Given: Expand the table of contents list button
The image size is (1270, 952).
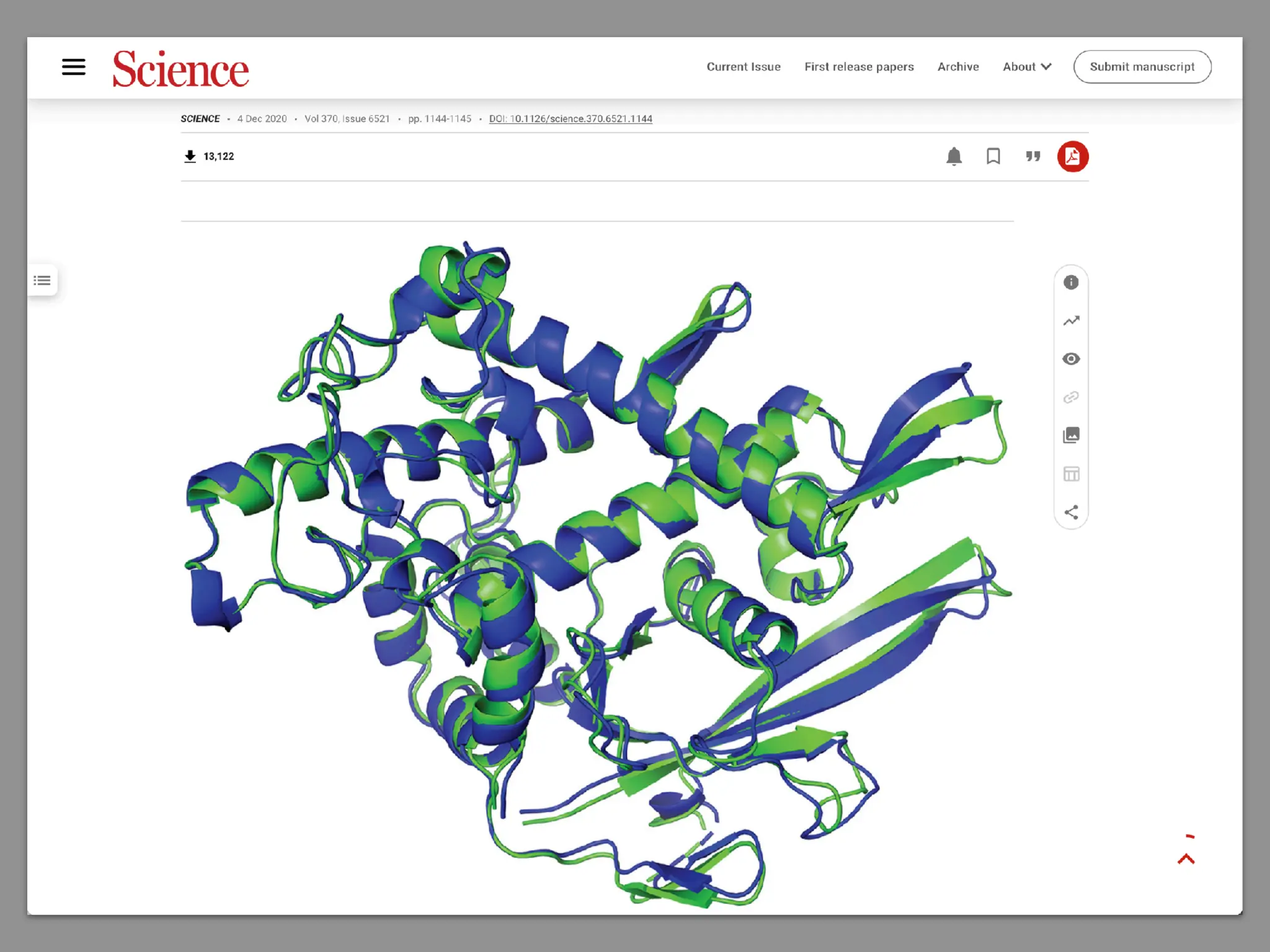Looking at the screenshot, I should pyautogui.click(x=42, y=281).
